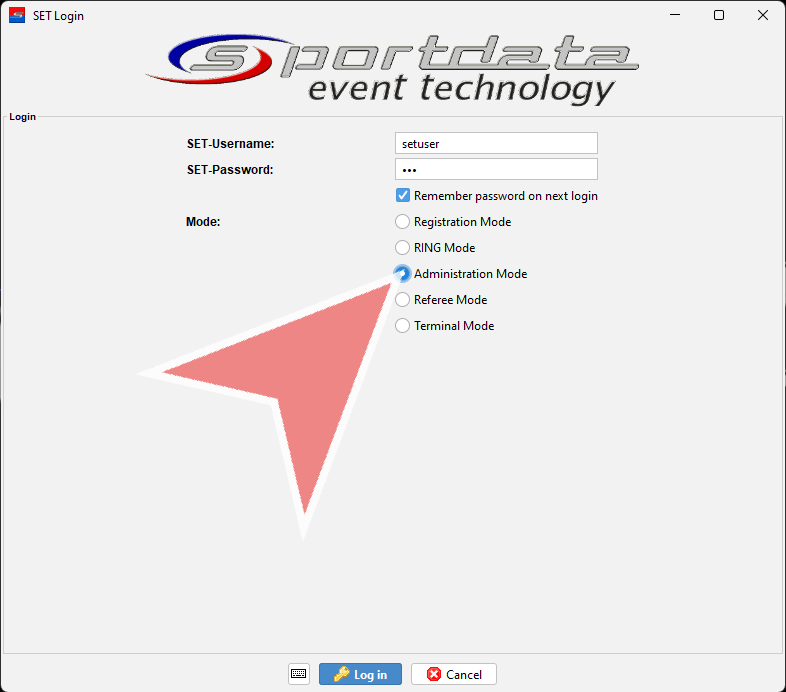
Task: Toggle Remember password on next login
Action: [403, 196]
